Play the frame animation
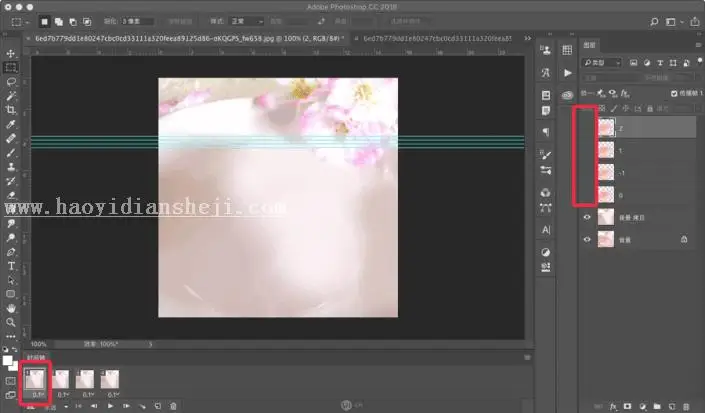 coord(110,406)
